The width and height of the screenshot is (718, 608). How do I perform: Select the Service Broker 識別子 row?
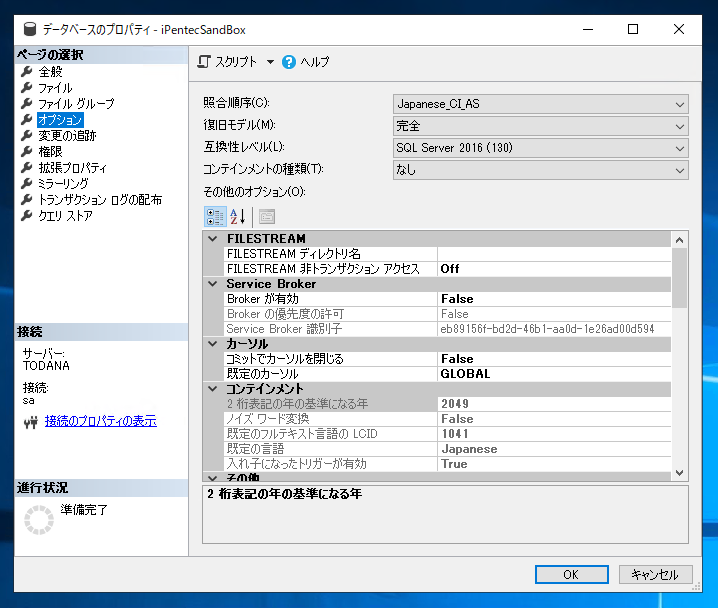pos(448,329)
